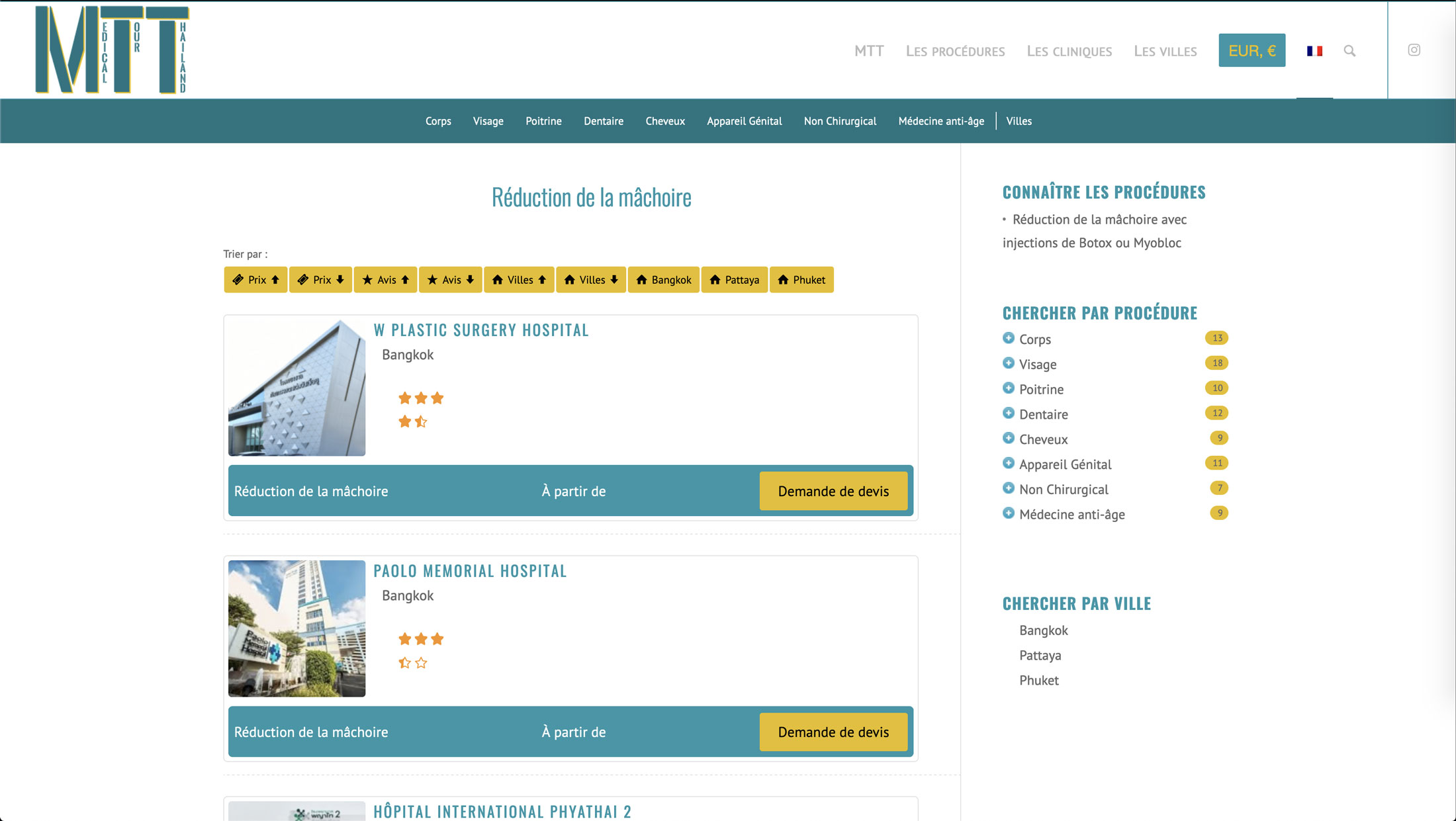This screenshot has width=1456, height=821.
Task: Open the search magnifier icon
Action: (x=1349, y=51)
